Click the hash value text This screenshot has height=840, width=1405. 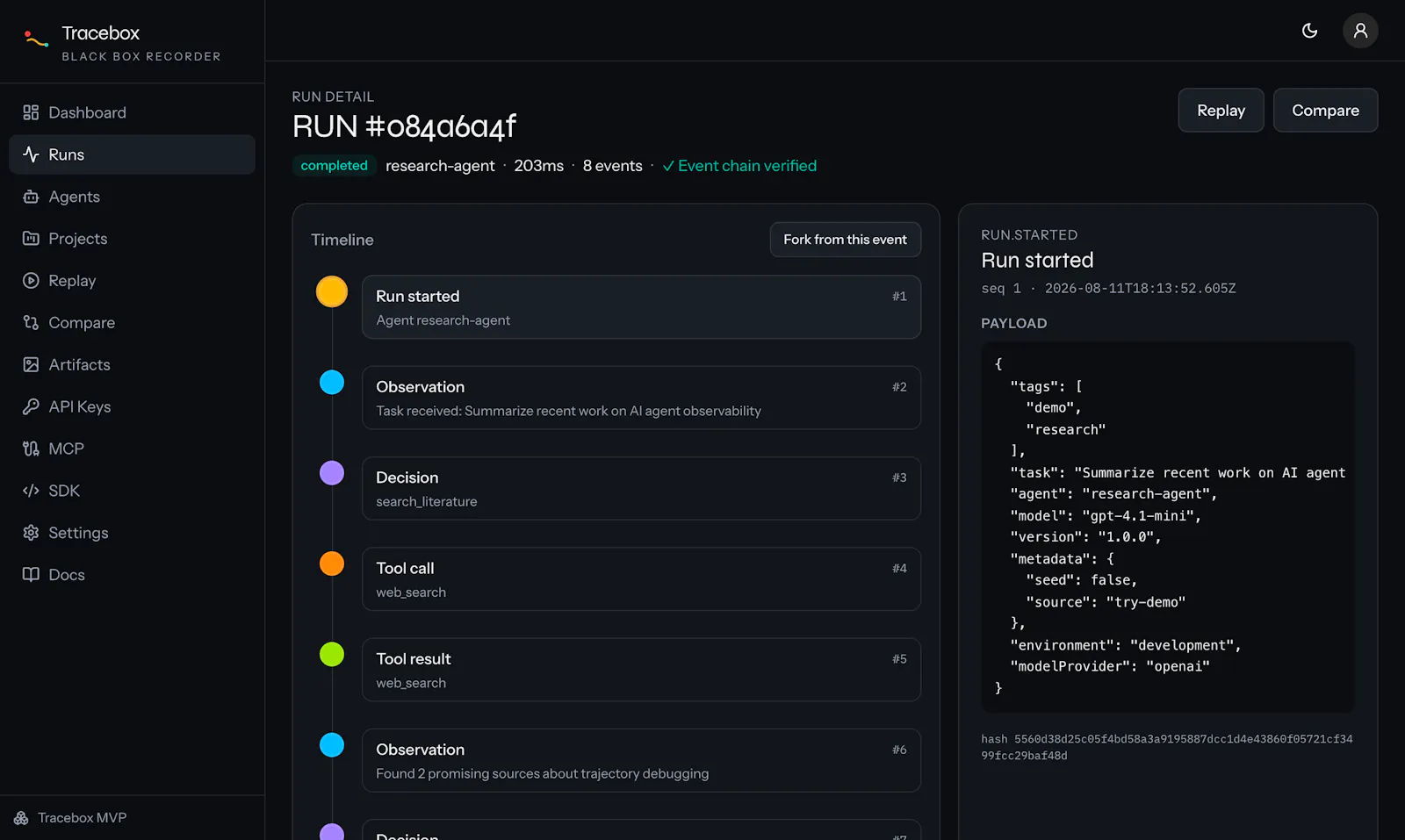tap(1167, 747)
